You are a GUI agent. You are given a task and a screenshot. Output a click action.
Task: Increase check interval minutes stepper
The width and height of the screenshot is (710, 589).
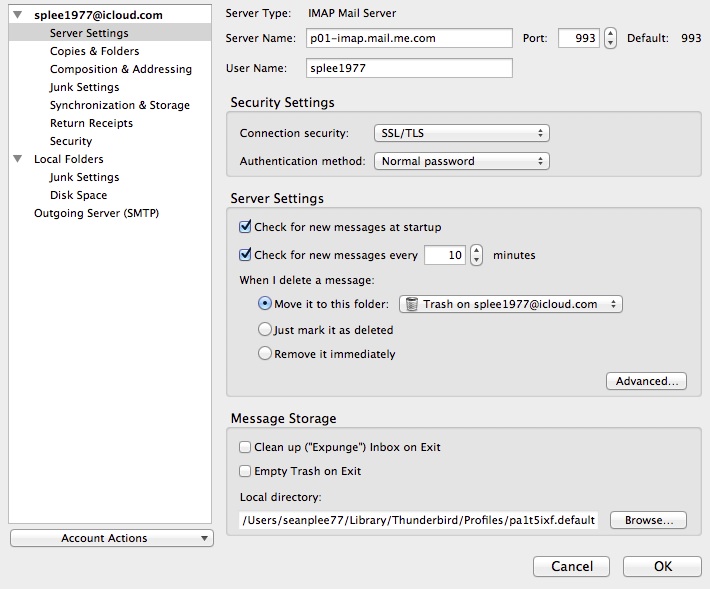476,250
